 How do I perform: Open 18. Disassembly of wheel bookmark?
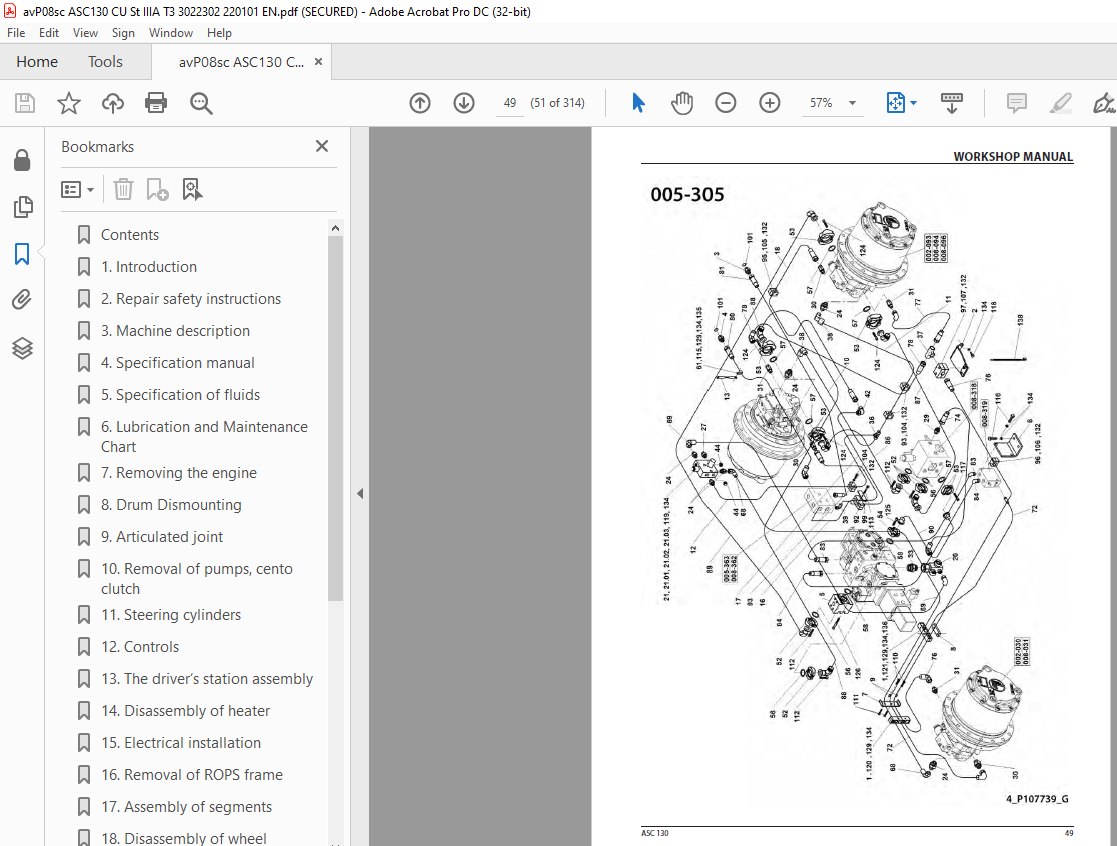(184, 838)
